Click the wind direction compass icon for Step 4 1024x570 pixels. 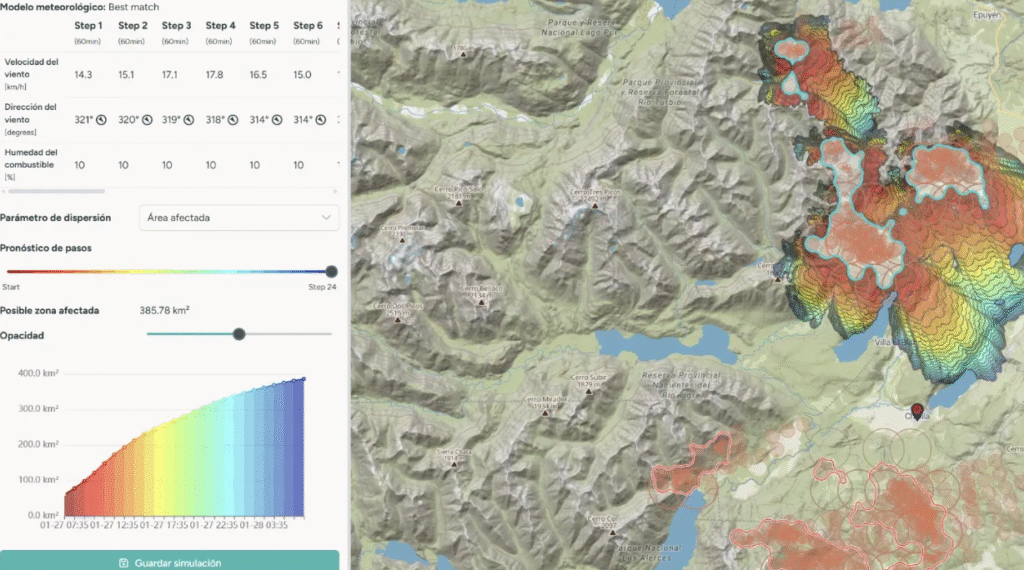pyautogui.click(x=233, y=119)
